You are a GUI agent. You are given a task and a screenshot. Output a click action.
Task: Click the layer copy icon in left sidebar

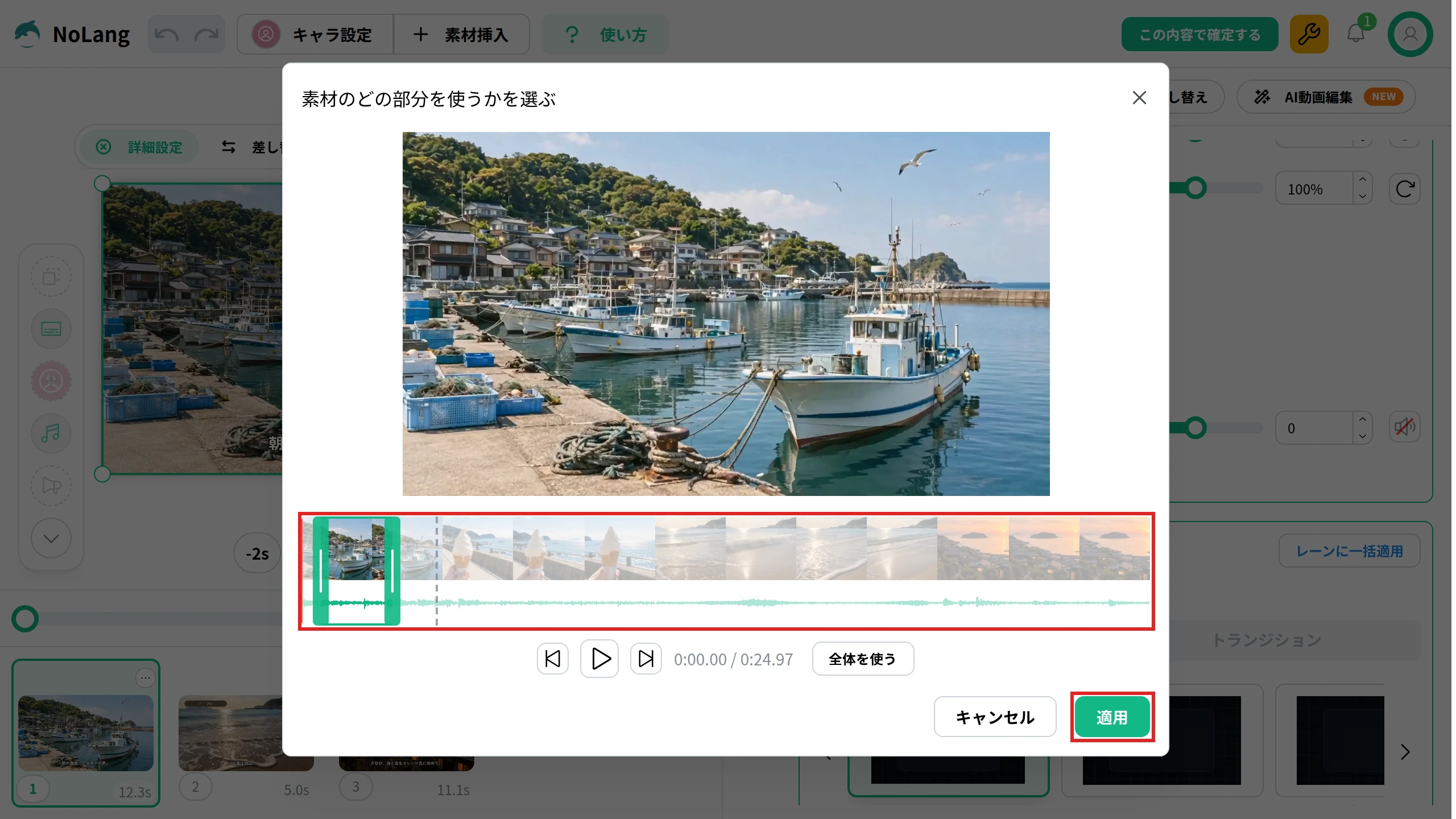(x=51, y=277)
